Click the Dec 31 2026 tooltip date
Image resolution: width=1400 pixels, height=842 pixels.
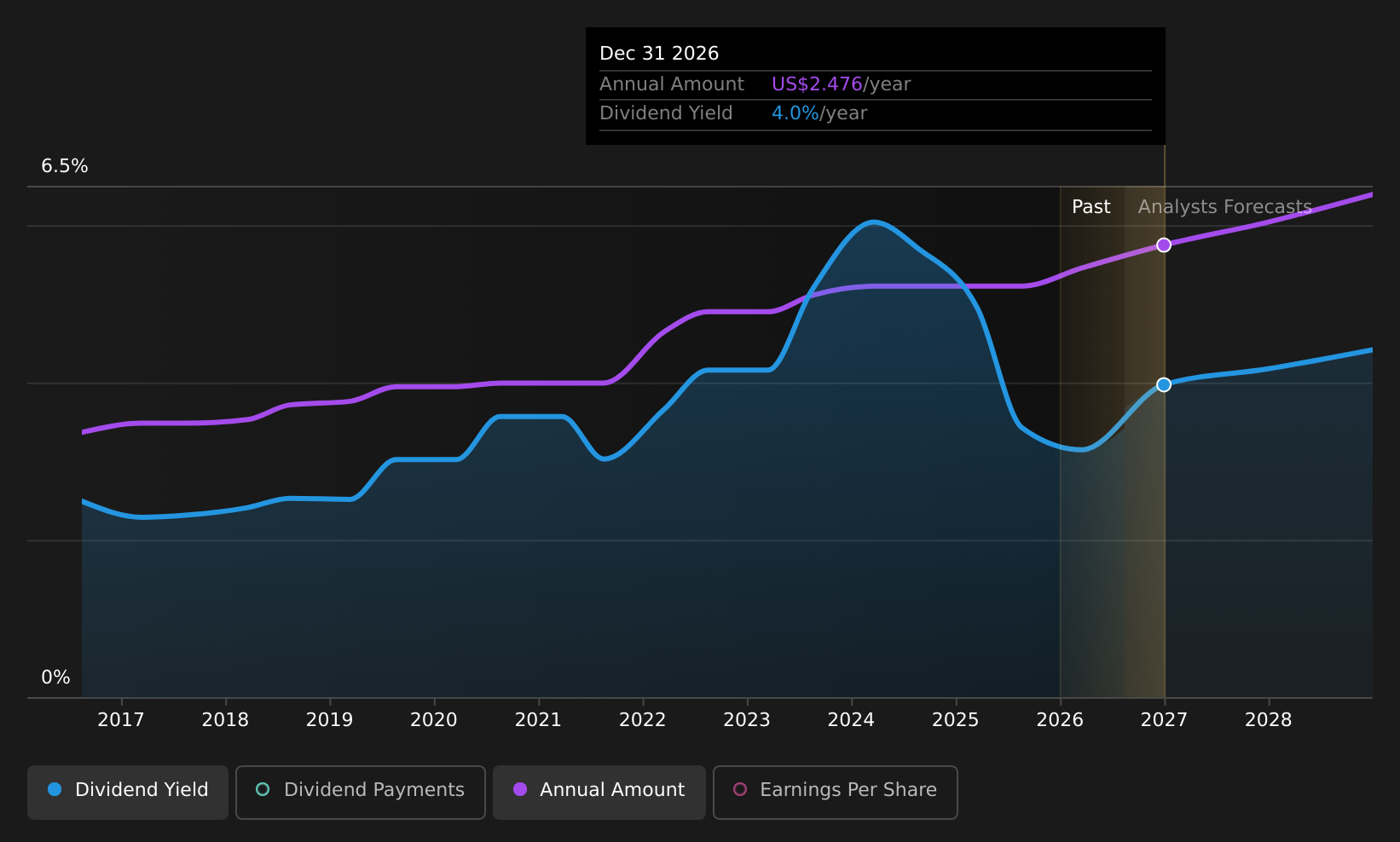[659, 54]
